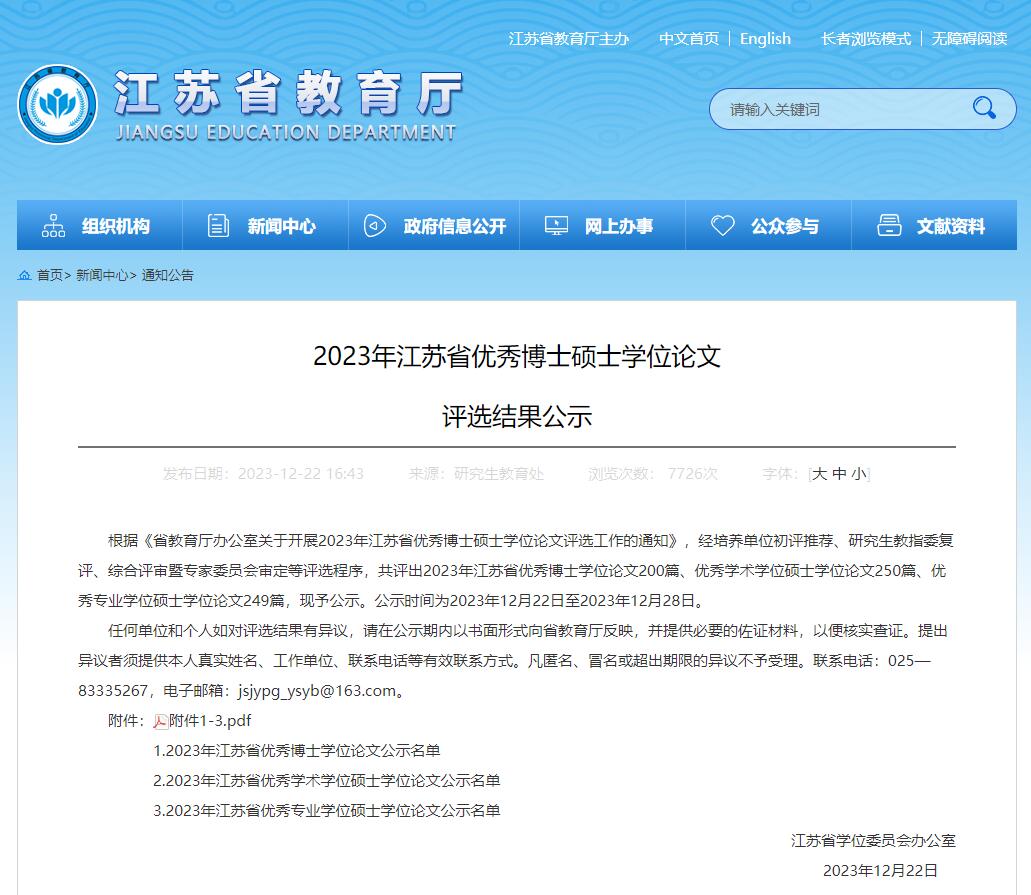Image resolution: width=1031 pixels, height=895 pixels.
Task: Open the 组织机构 navigation menu
Action: coord(115,226)
